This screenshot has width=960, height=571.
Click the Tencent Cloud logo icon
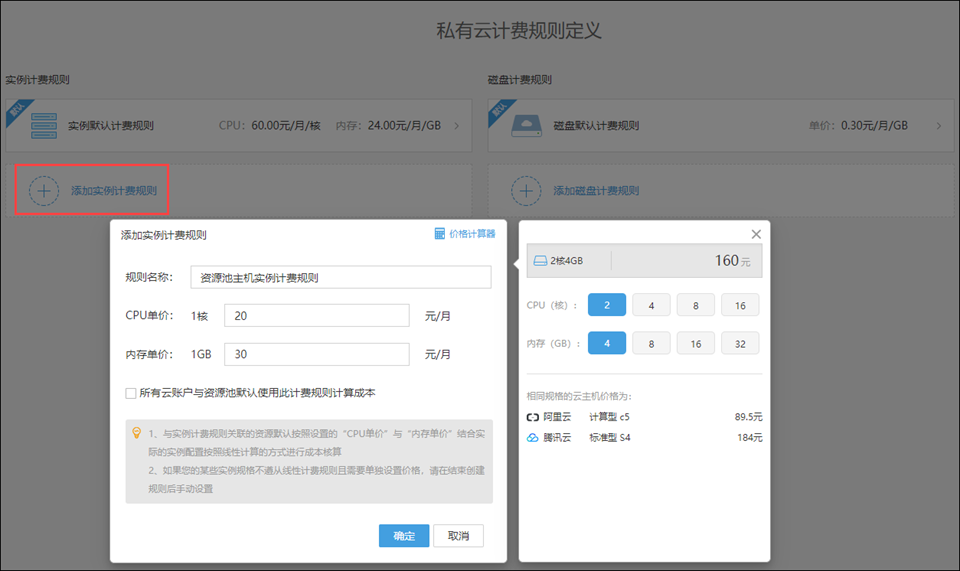pyautogui.click(x=532, y=438)
